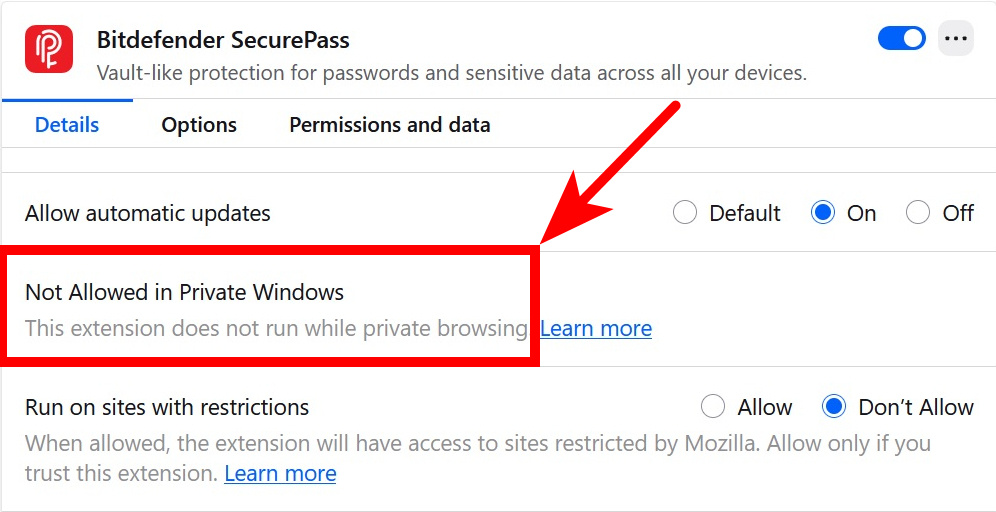This screenshot has height=512, width=996.
Task: Select Don't Allow for restricted sites
Action: click(x=834, y=407)
